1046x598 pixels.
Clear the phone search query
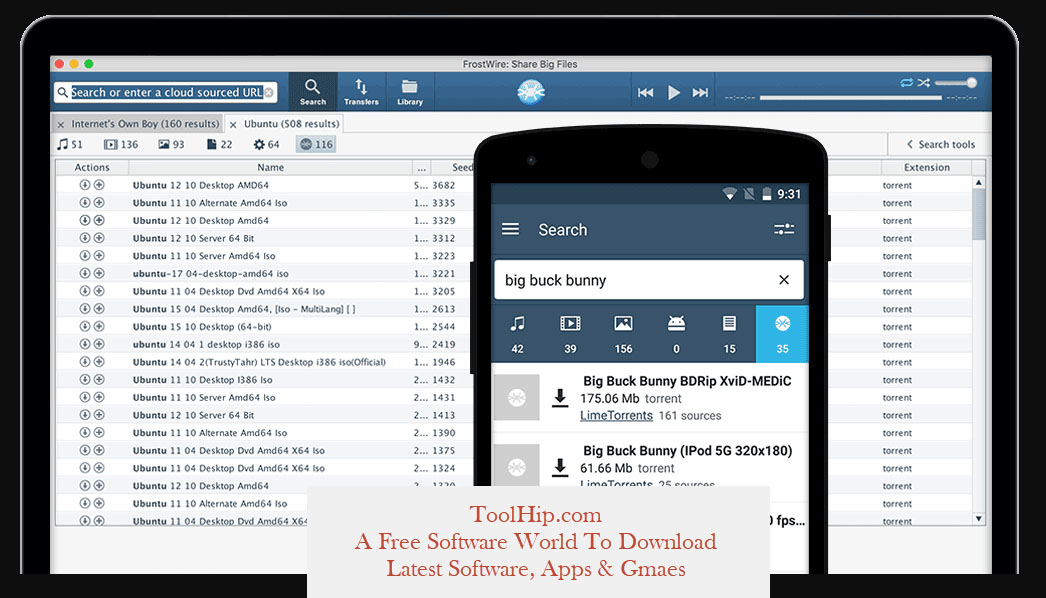pyautogui.click(x=784, y=280)
